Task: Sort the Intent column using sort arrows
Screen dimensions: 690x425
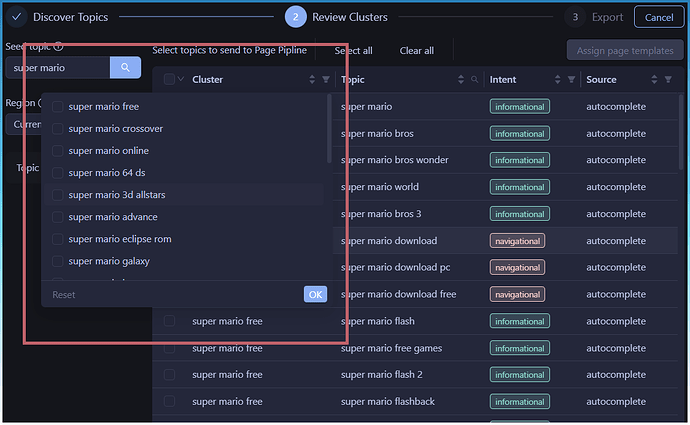Action: pyautogui.click(x=557, y=80)
